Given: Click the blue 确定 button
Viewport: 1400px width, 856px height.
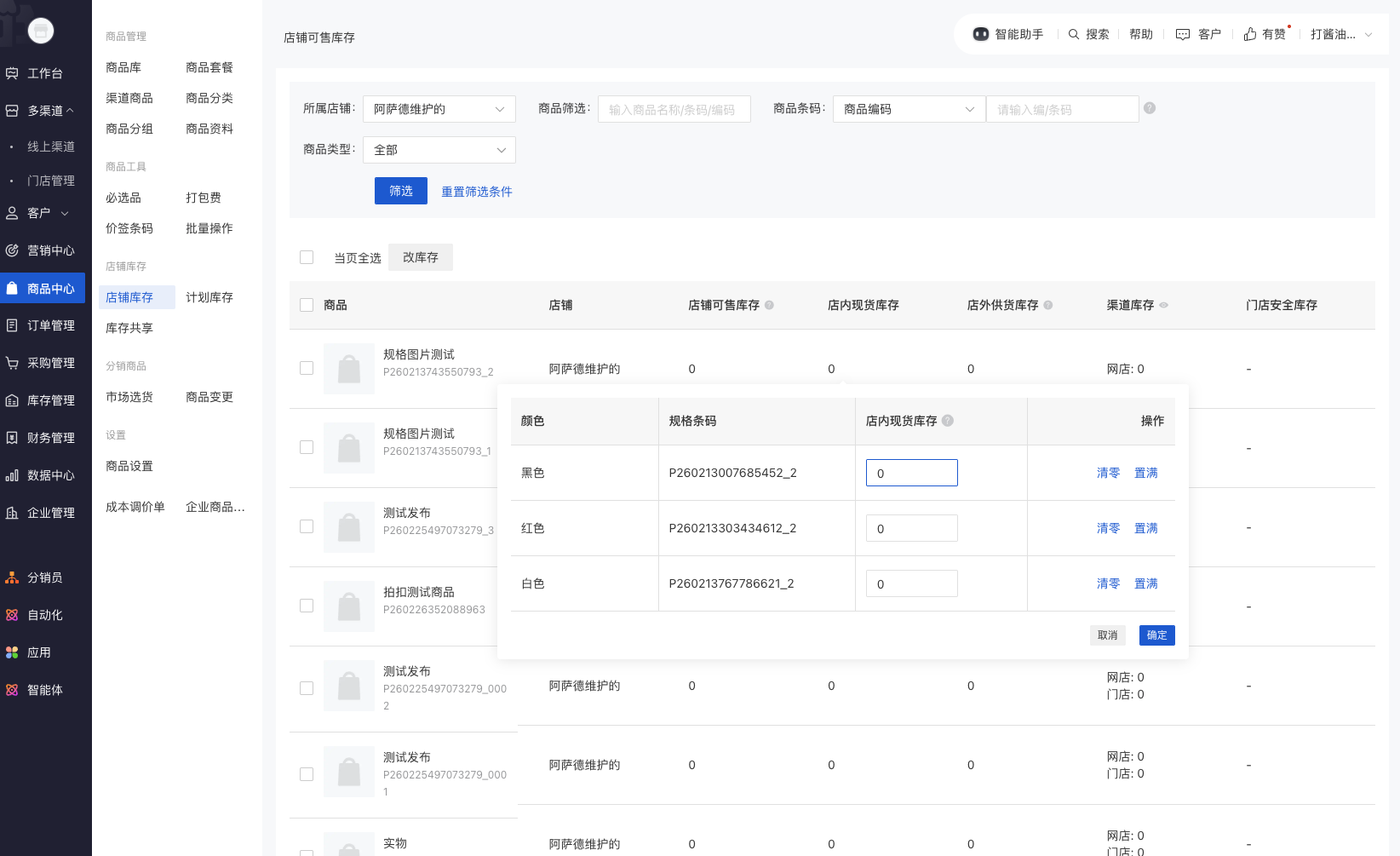Looking at the screenshot, I should [x=1156, y=635].
